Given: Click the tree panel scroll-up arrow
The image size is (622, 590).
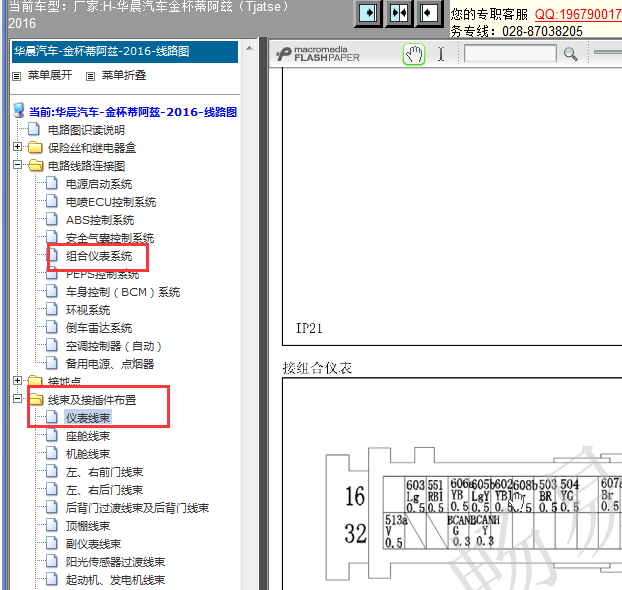Looking at the screenshot, I should [249, 48].
